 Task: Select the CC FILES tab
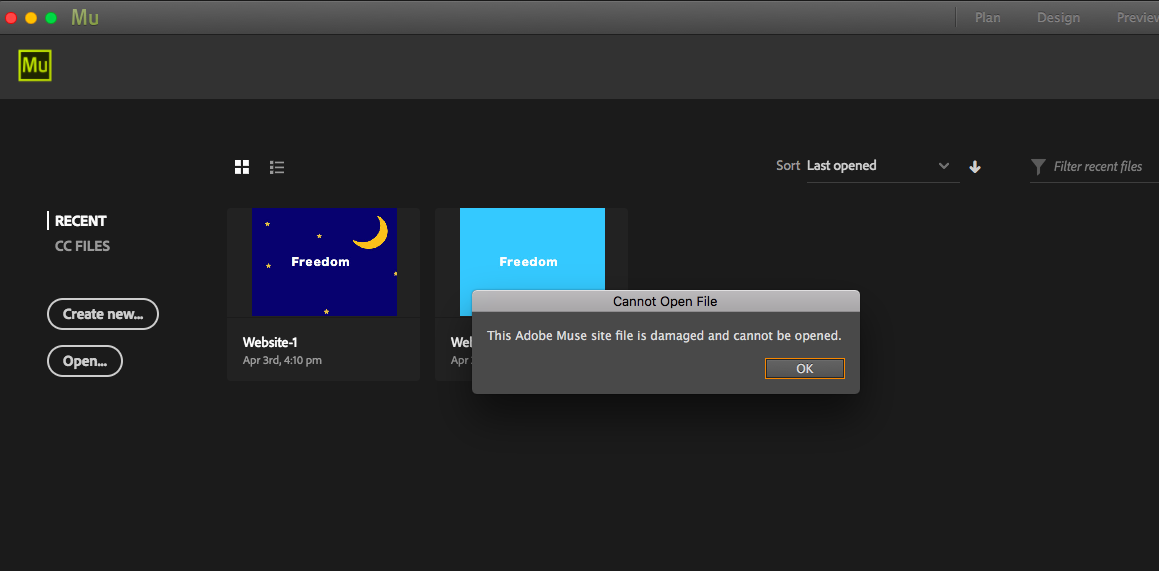coord(82,246)
